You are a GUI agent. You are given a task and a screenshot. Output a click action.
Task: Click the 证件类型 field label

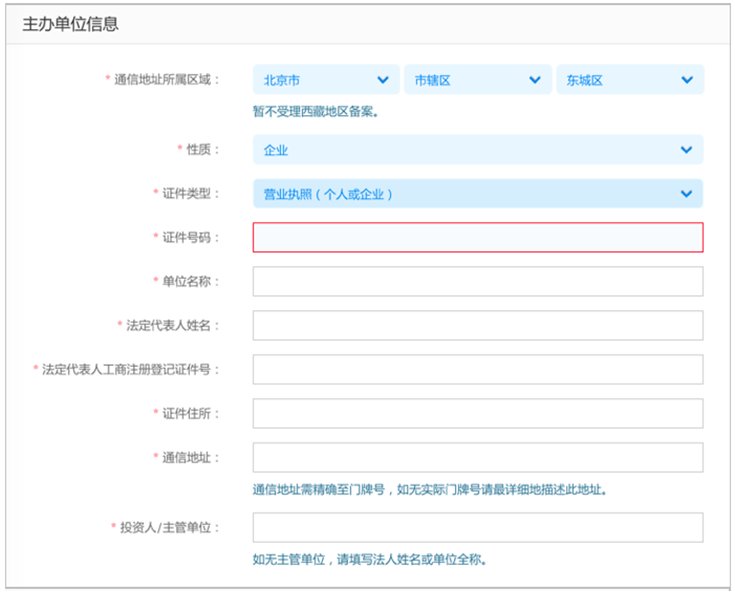pyautogui.click(x=191, y=194)
